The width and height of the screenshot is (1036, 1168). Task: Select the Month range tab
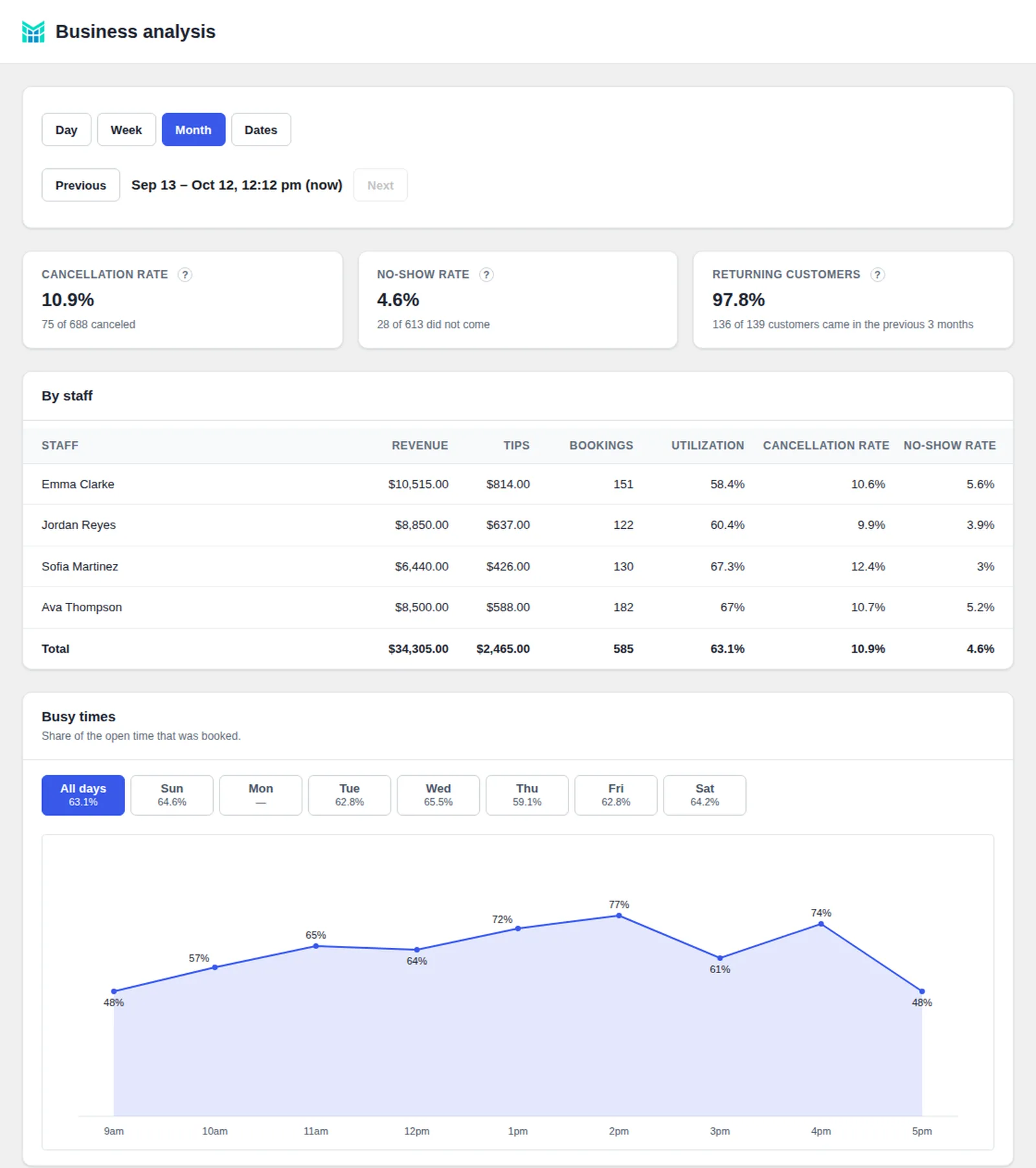point(194,129)
